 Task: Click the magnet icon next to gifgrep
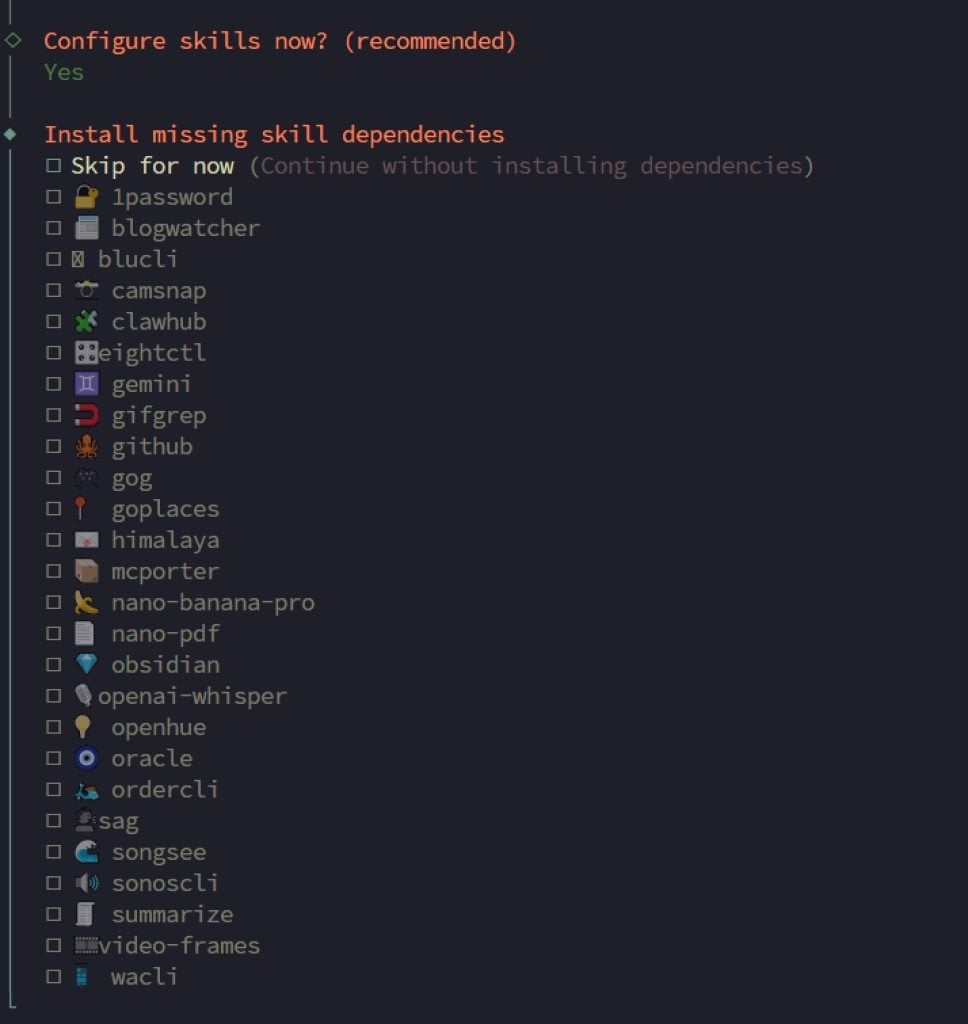pyautogui.click(x=87, y=415)
